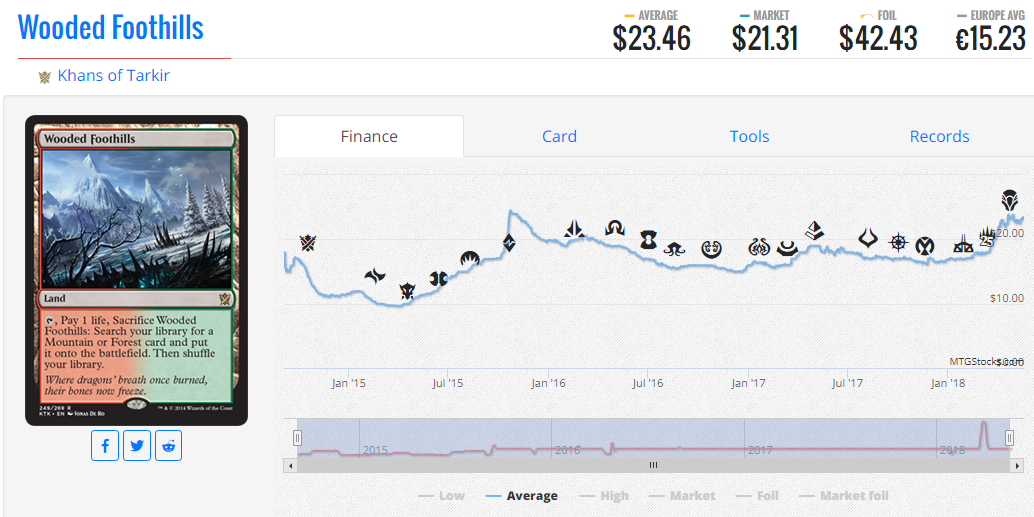Select the Finance tab

pyautogui.click(x=369, y=137)
